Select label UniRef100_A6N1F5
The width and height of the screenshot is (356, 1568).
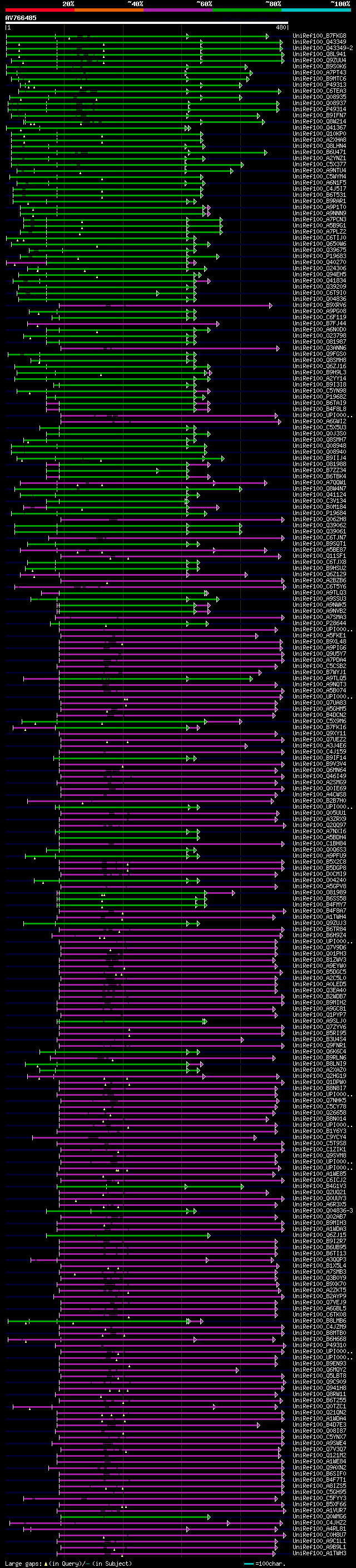[319, 182]
